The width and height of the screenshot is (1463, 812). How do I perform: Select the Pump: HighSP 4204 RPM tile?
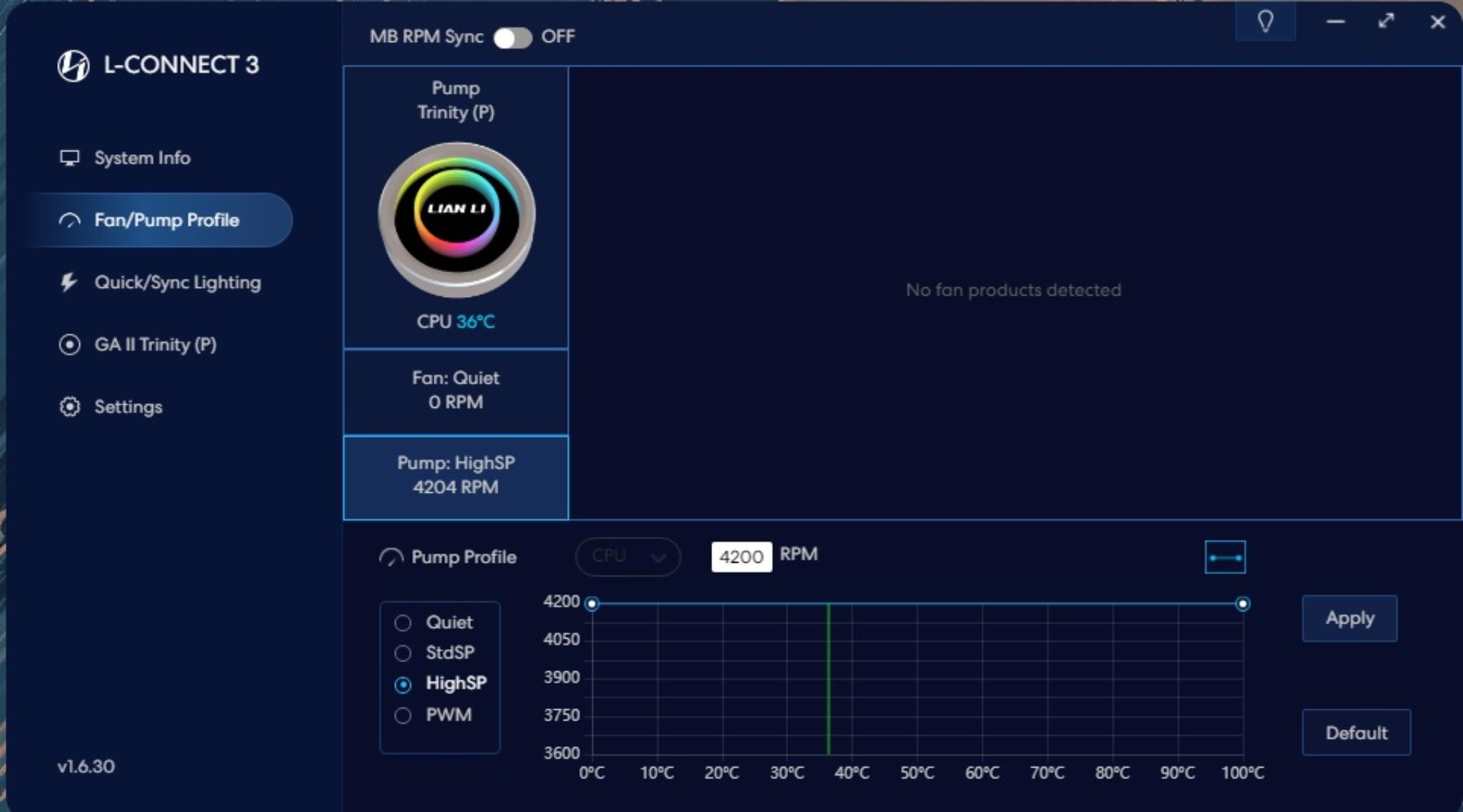[x=456, y=477]
